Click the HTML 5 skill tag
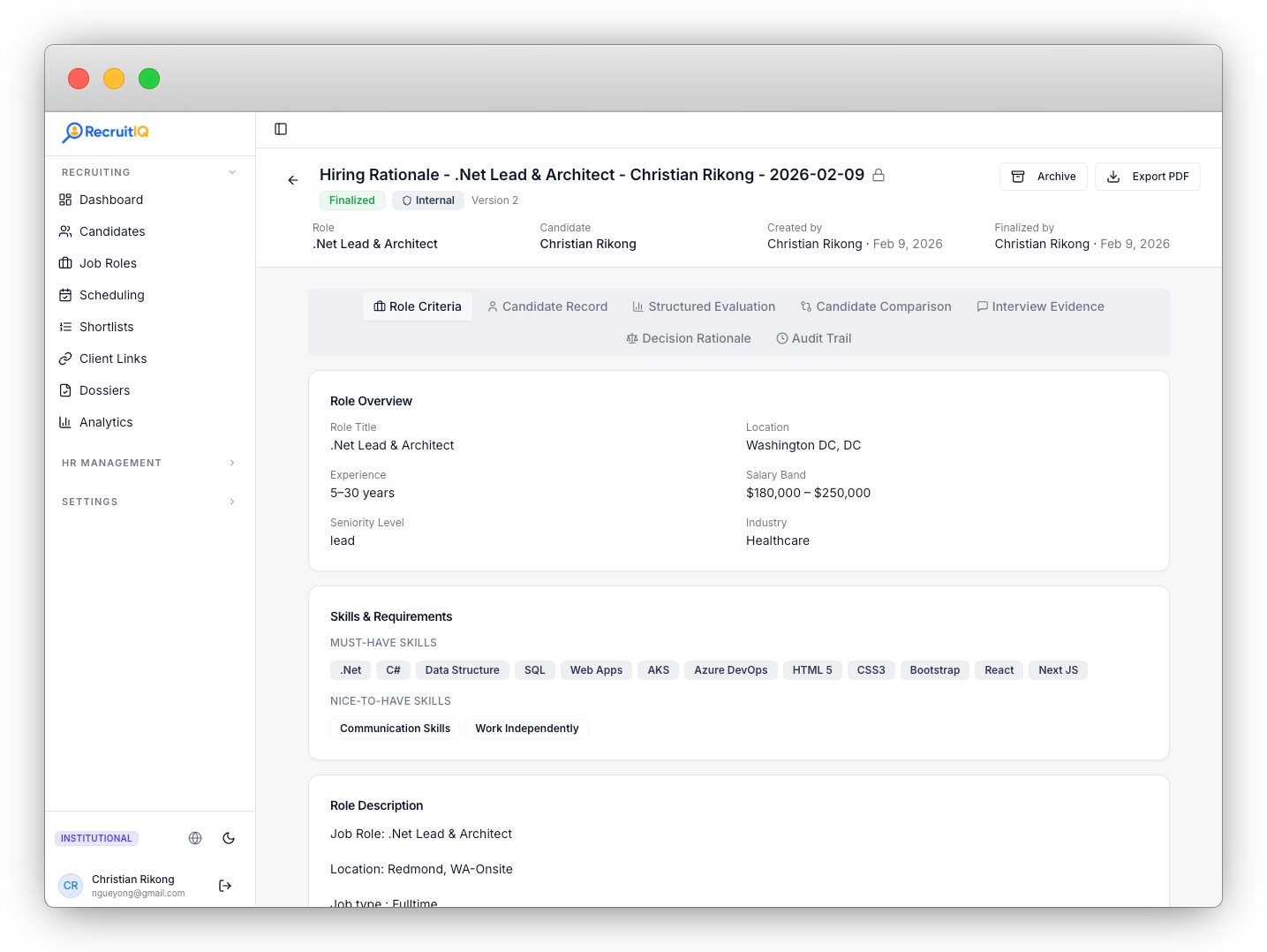This screenshot has width=1267, height=952. coord(812,670)
